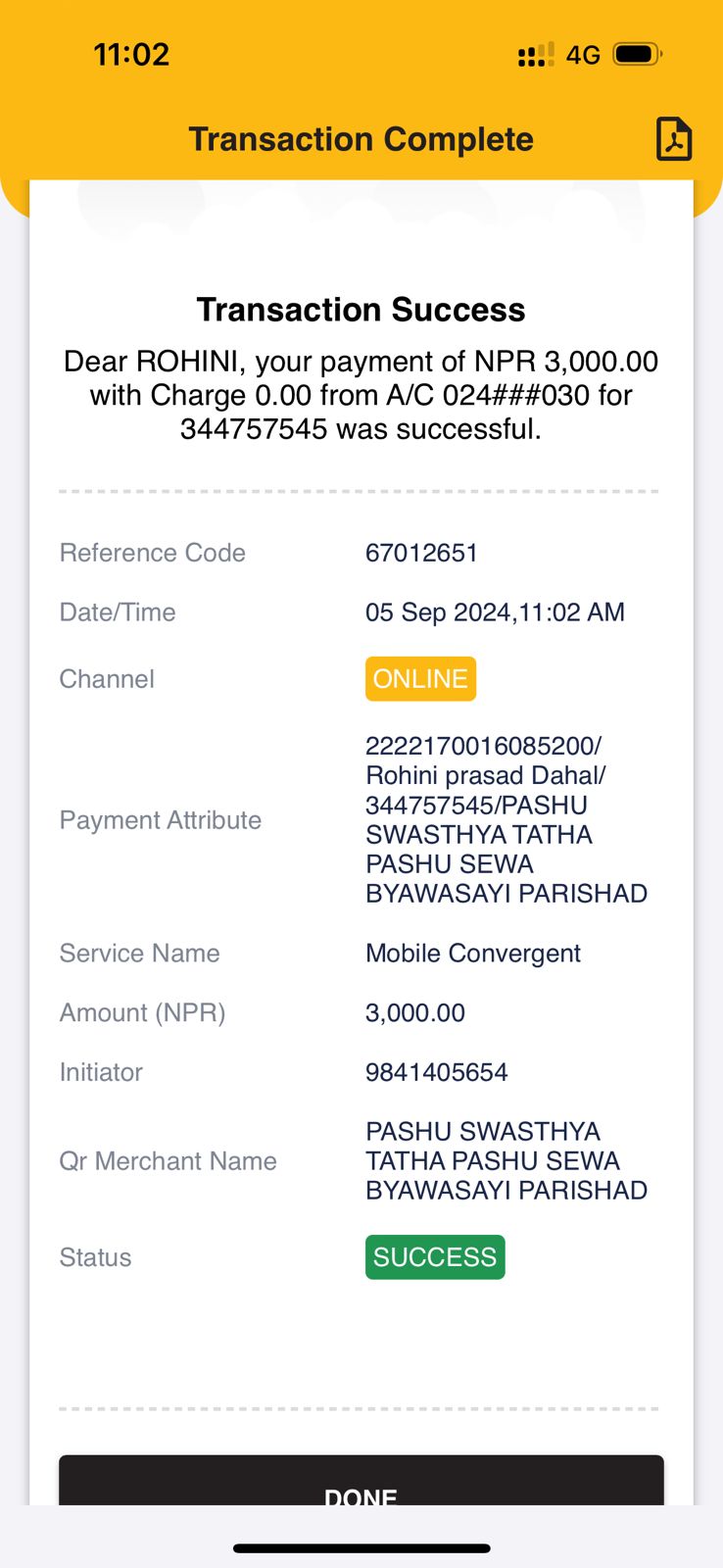Screen dimensions: 723x1568
Task: Tap the 11:02 clock in status bar
Action: [x=131, y=54]
